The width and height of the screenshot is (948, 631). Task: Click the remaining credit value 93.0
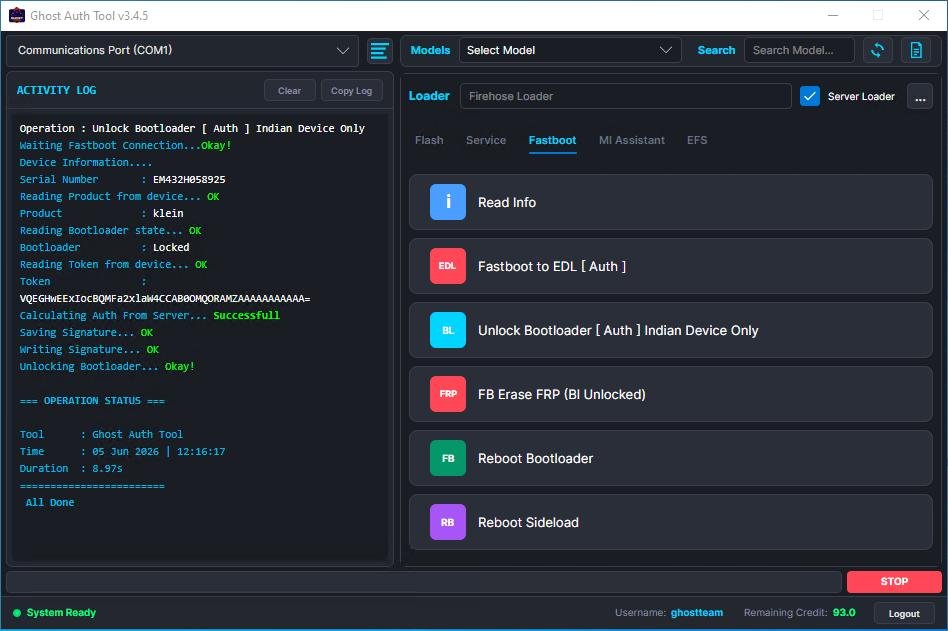[x=844, y=613]
